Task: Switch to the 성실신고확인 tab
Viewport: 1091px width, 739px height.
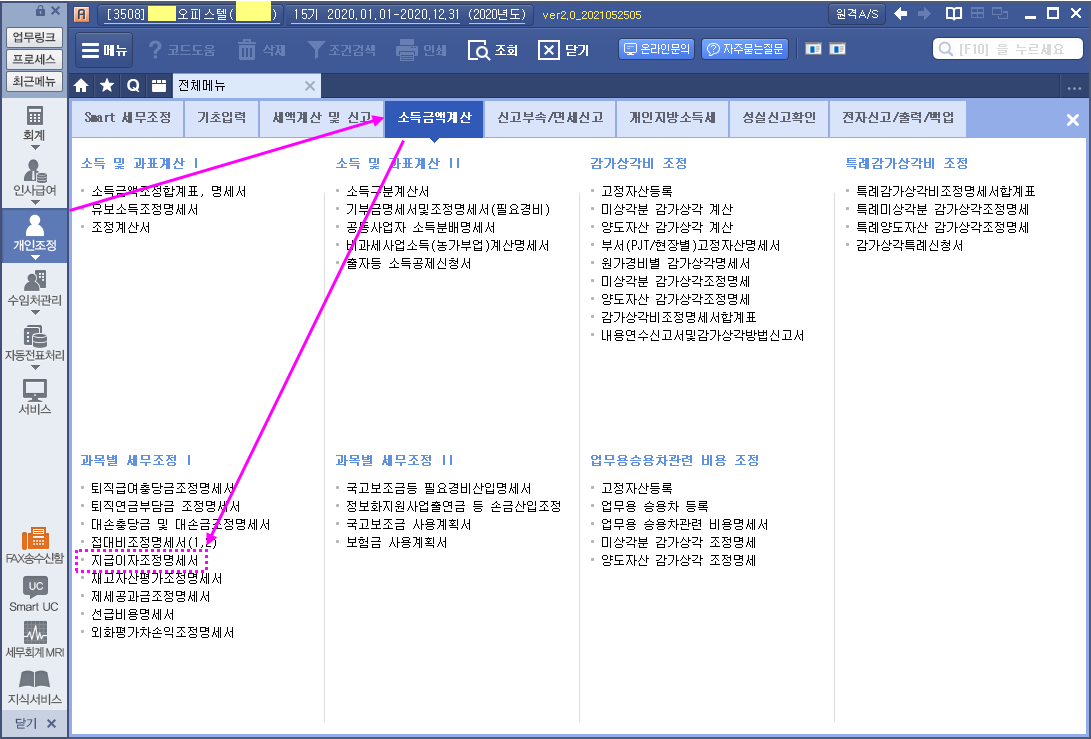Action: point(779,118)
